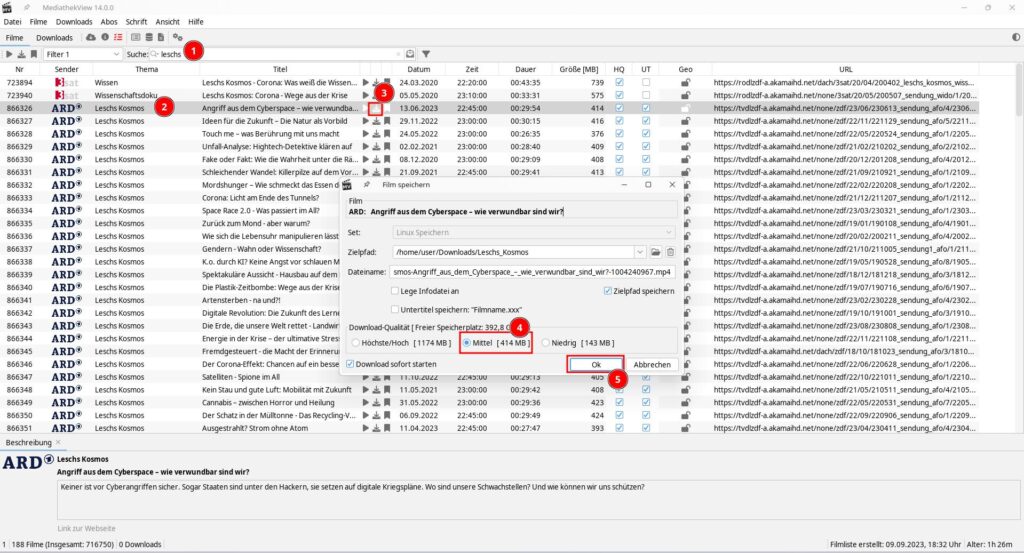Click the description text starting 'Keiner ist vor Cyberangriffen'
The image size is (1024, 553).
click(353, 487)
